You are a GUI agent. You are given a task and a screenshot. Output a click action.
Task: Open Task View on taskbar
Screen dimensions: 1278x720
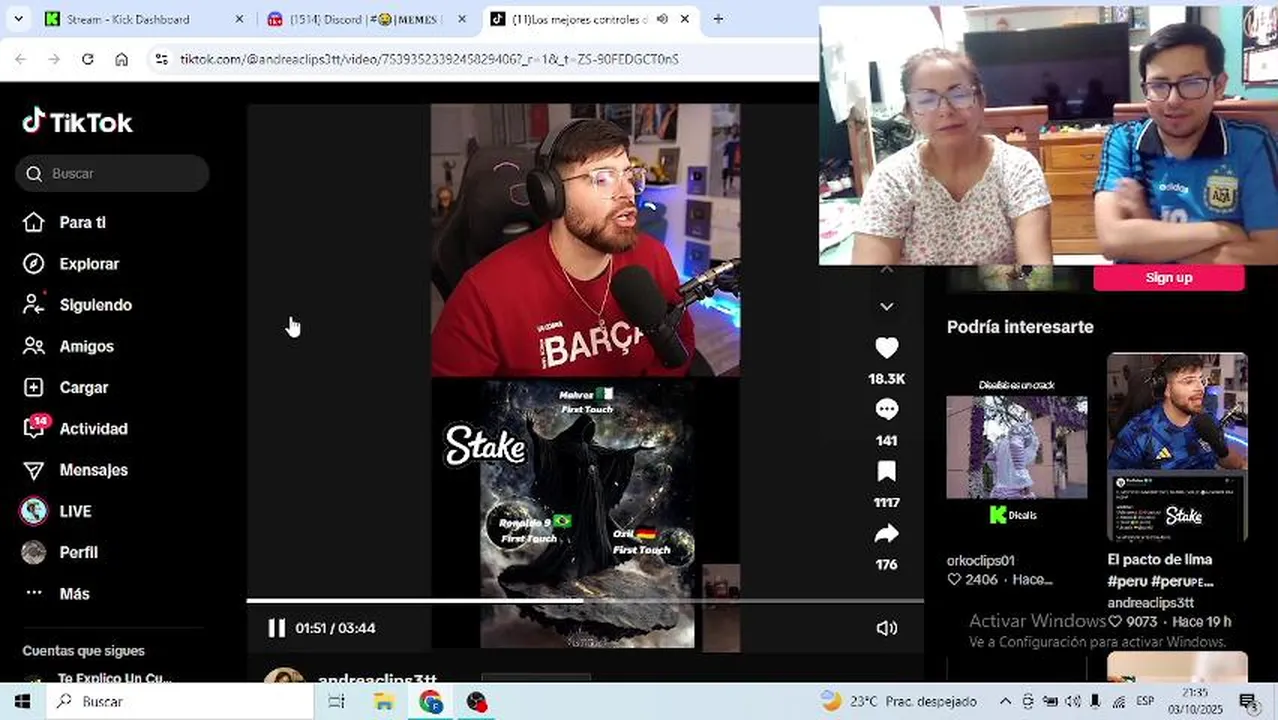tap(337, 701)
